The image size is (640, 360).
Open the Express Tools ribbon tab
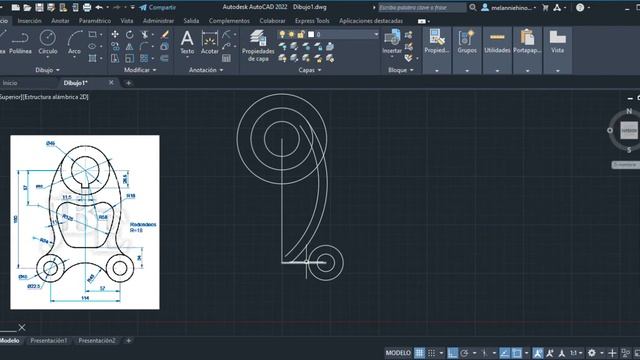[312, 21]
